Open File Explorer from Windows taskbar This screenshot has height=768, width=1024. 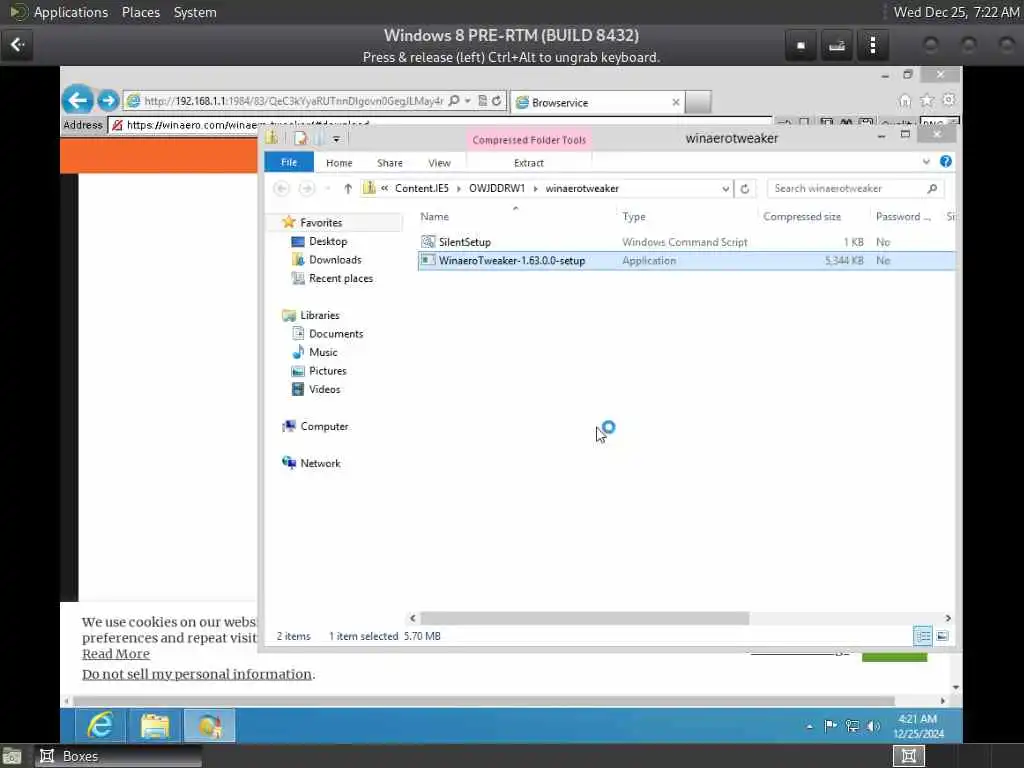[x=155, y=726]
